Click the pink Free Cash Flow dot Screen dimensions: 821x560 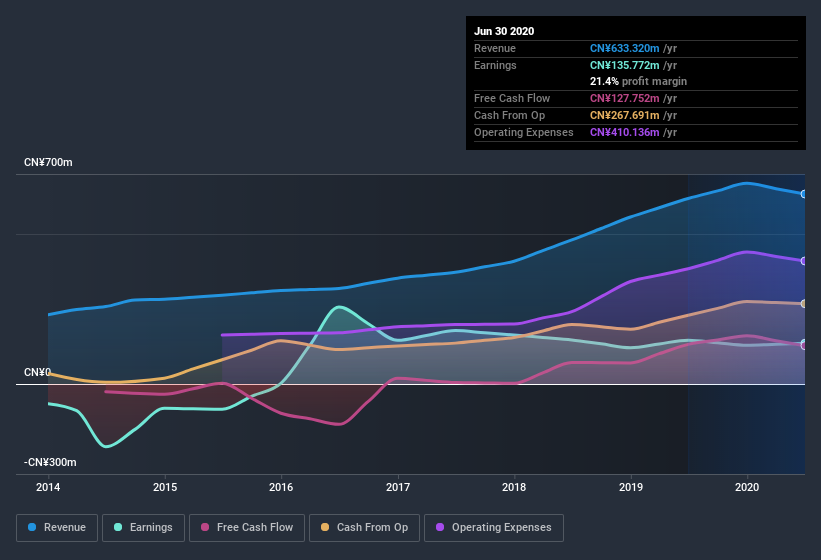205,527
